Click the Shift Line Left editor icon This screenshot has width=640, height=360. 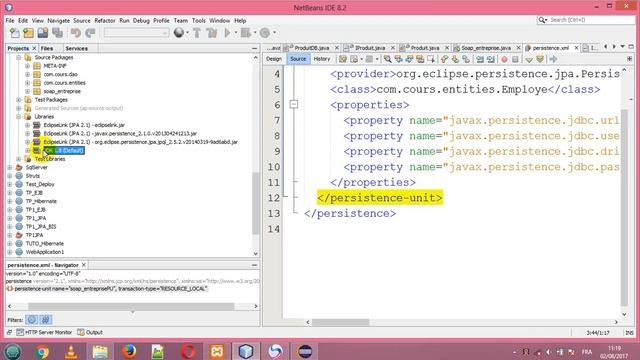480,59
